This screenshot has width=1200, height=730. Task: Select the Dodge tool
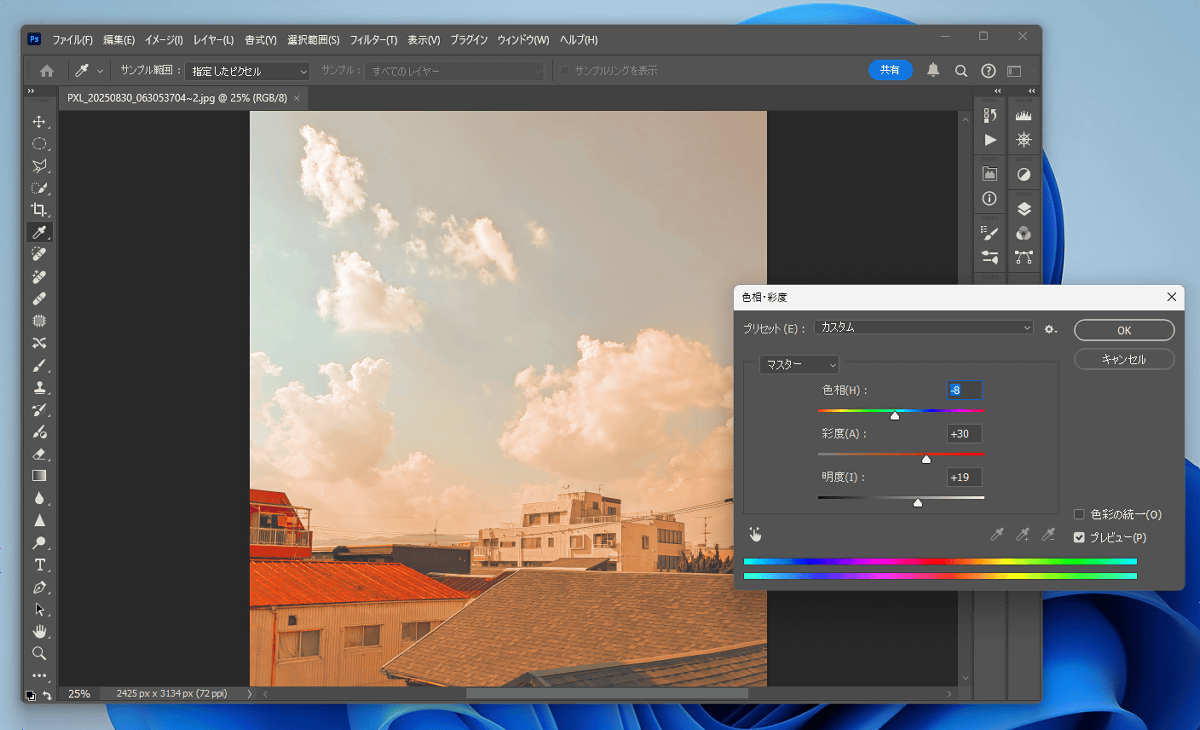[40, 543]
